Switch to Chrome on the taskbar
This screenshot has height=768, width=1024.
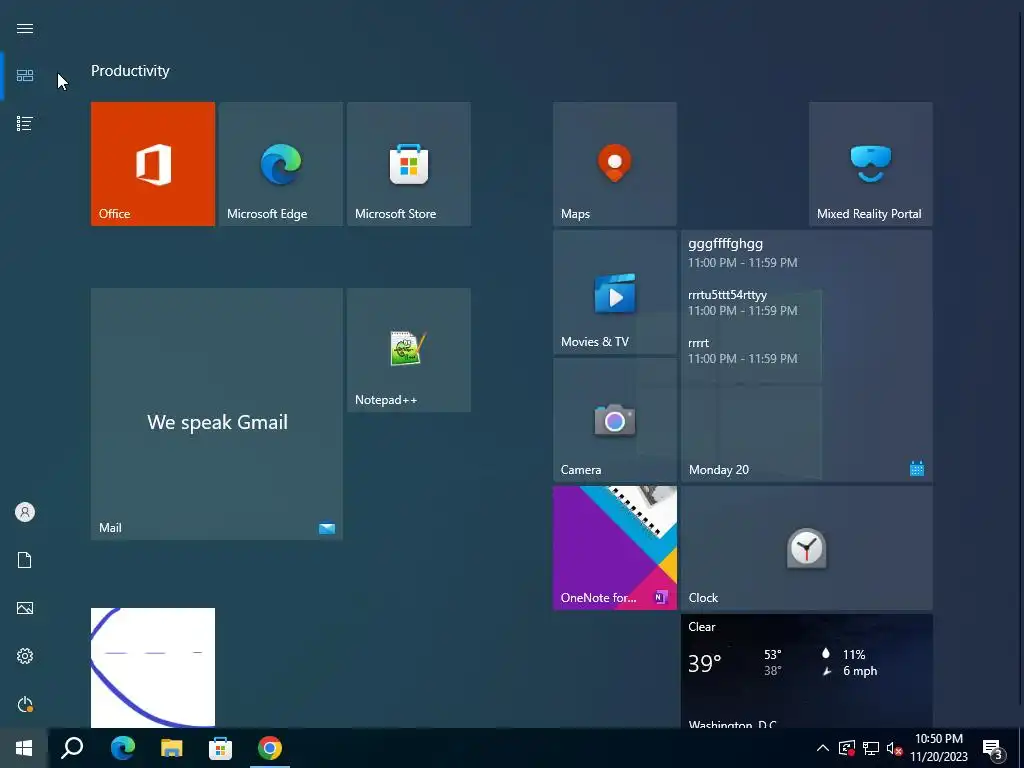click(270, 748)
